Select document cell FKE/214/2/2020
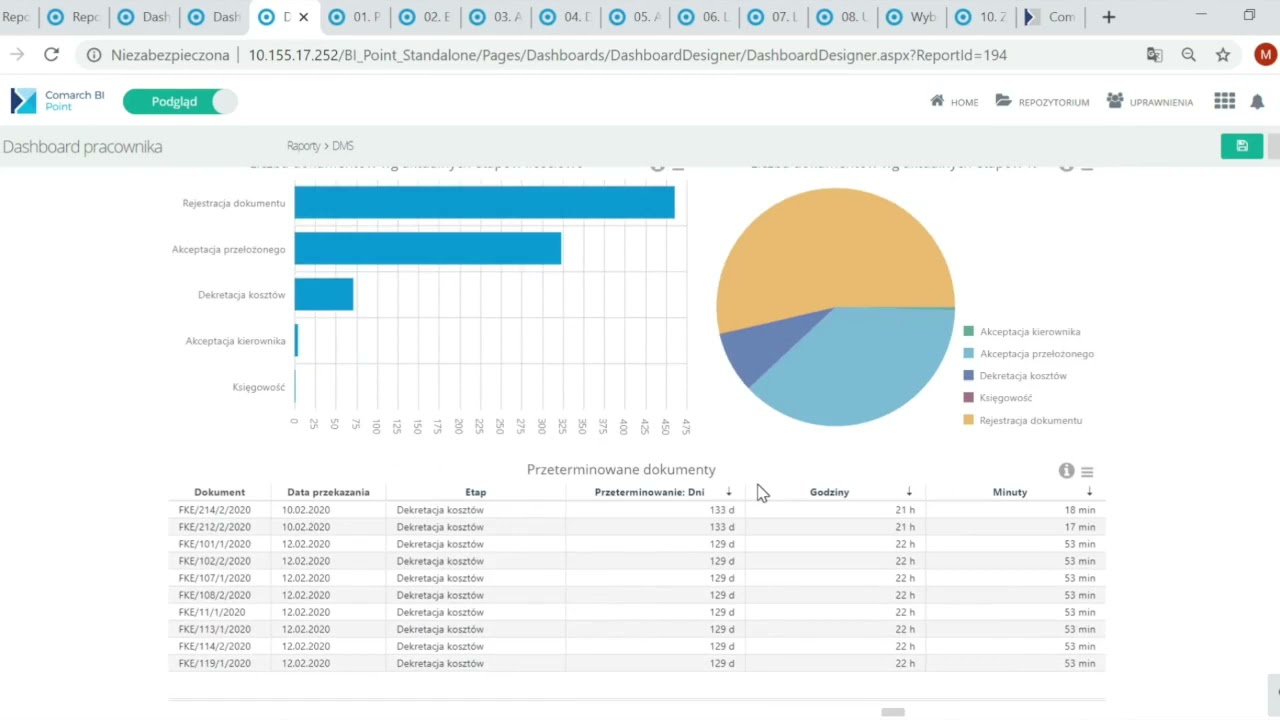The image size is (1280, 720). (215, 510)
